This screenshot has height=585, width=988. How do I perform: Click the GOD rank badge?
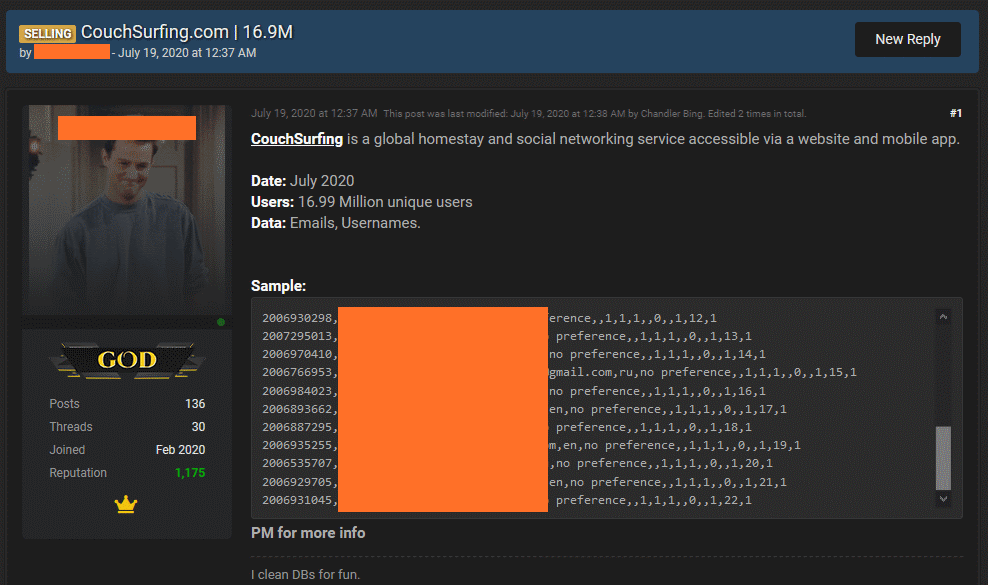point(126,360)
